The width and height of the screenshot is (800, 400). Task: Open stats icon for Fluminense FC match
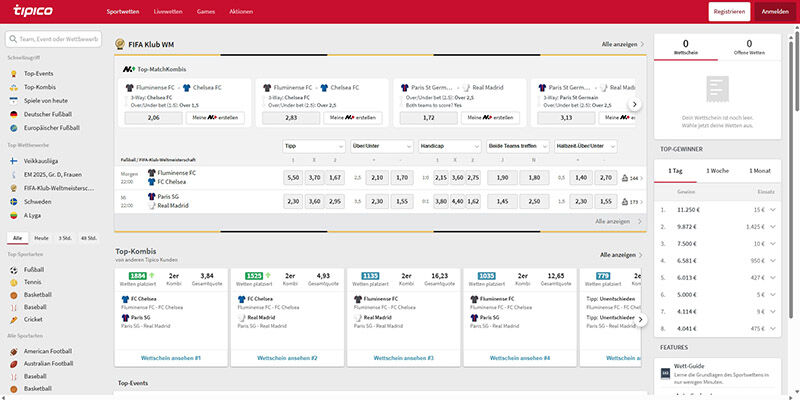click(x=626, y=178)
